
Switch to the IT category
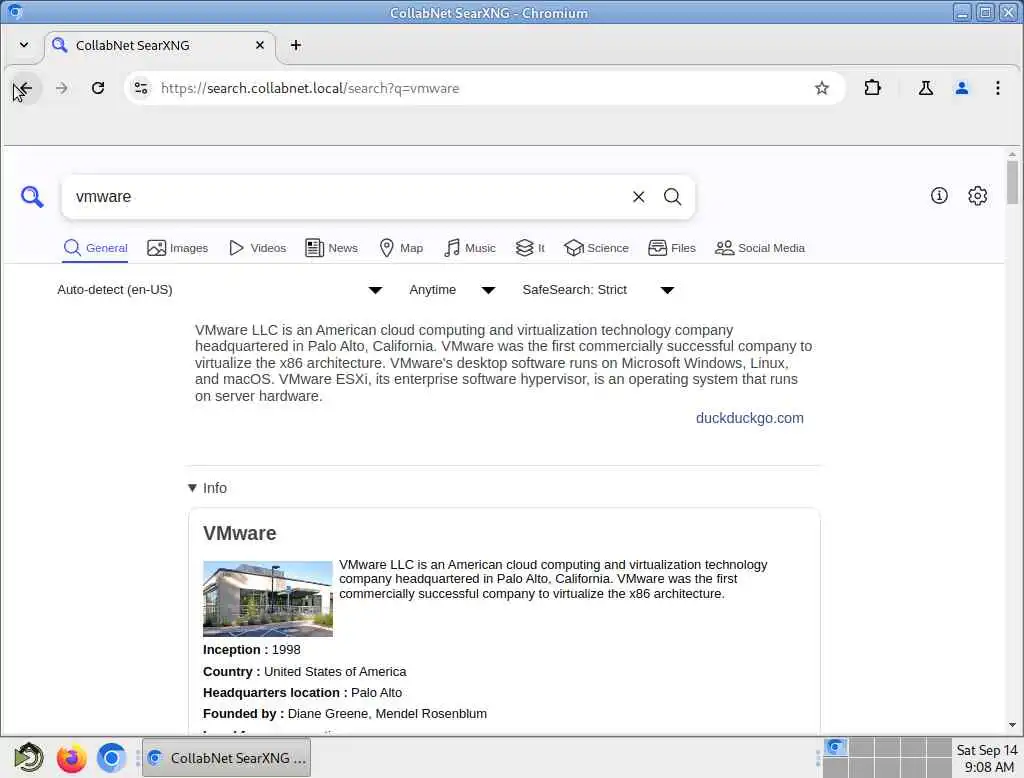[530, 248]
